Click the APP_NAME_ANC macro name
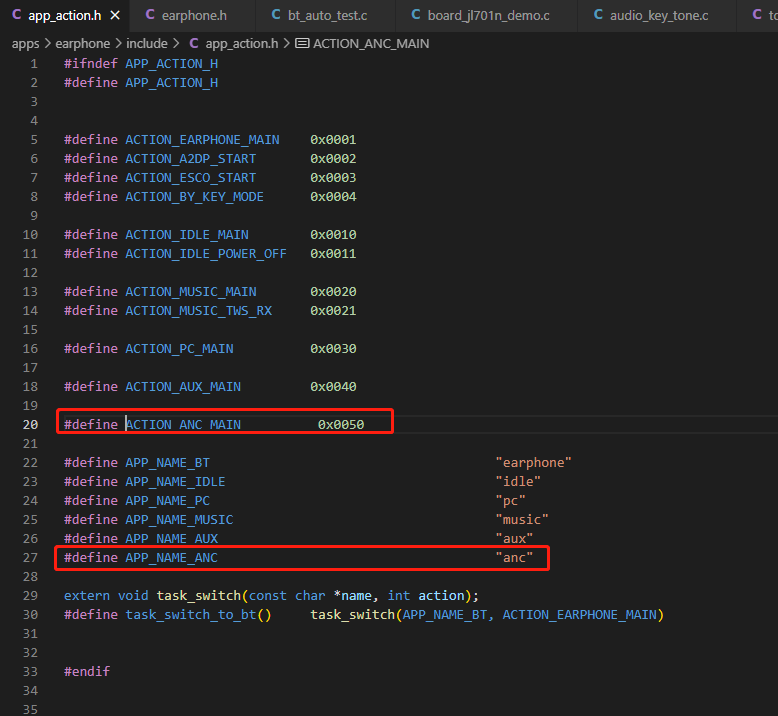 point(171,558)
